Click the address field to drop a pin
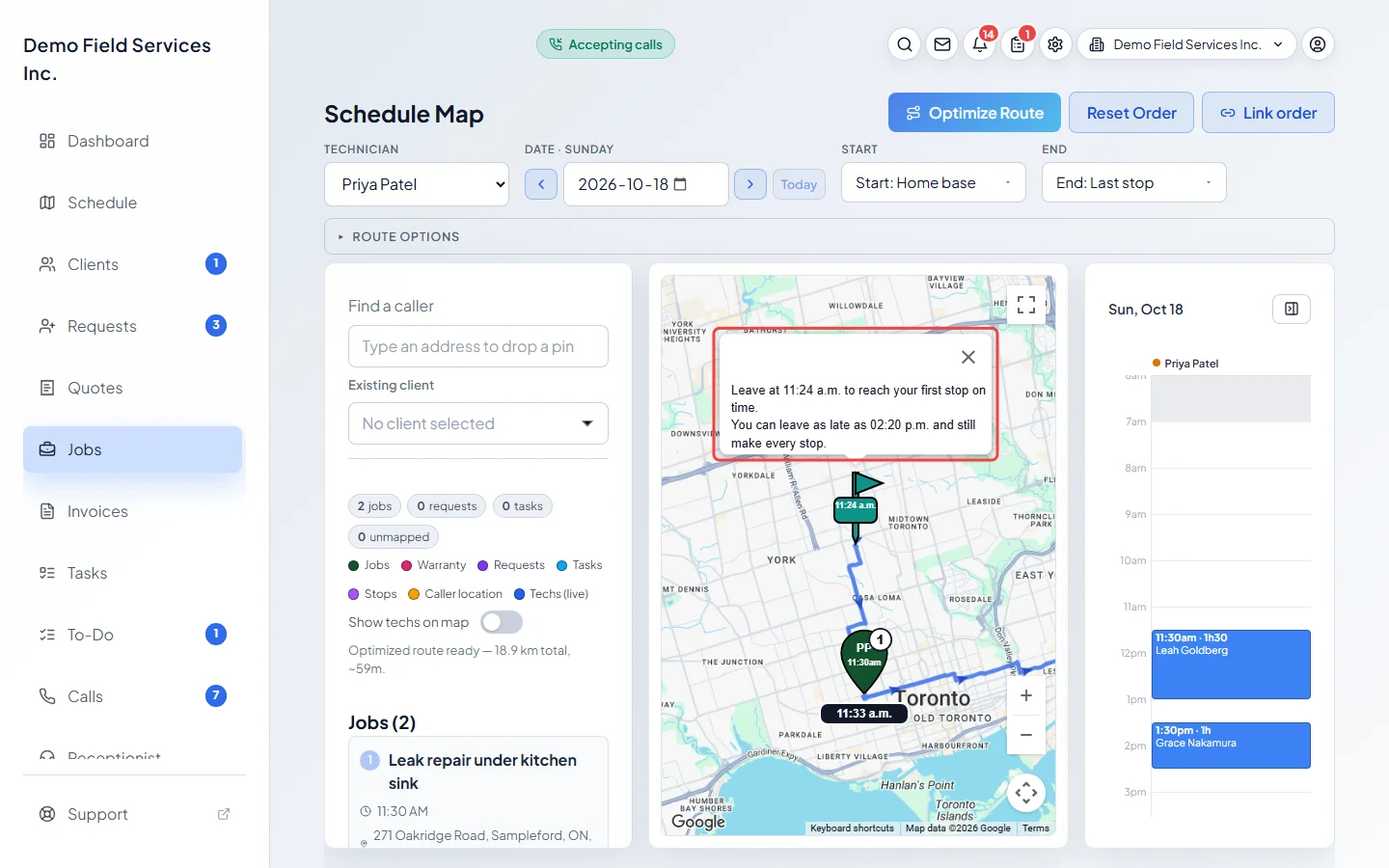Image resolution: width=1389 pixels, height=868 pixels. tap(478, 346)
